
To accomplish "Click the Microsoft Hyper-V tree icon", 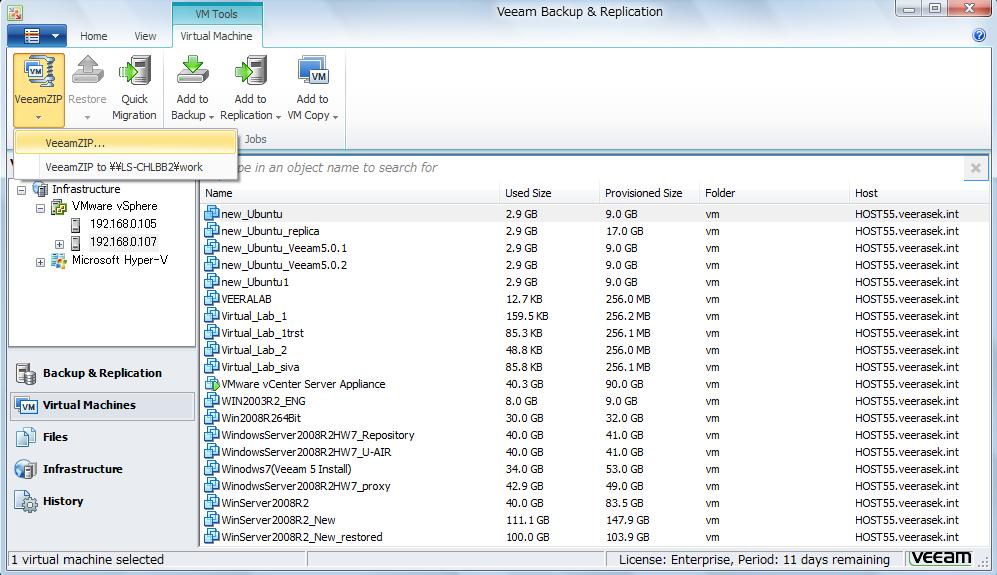I will click(59, 261).
